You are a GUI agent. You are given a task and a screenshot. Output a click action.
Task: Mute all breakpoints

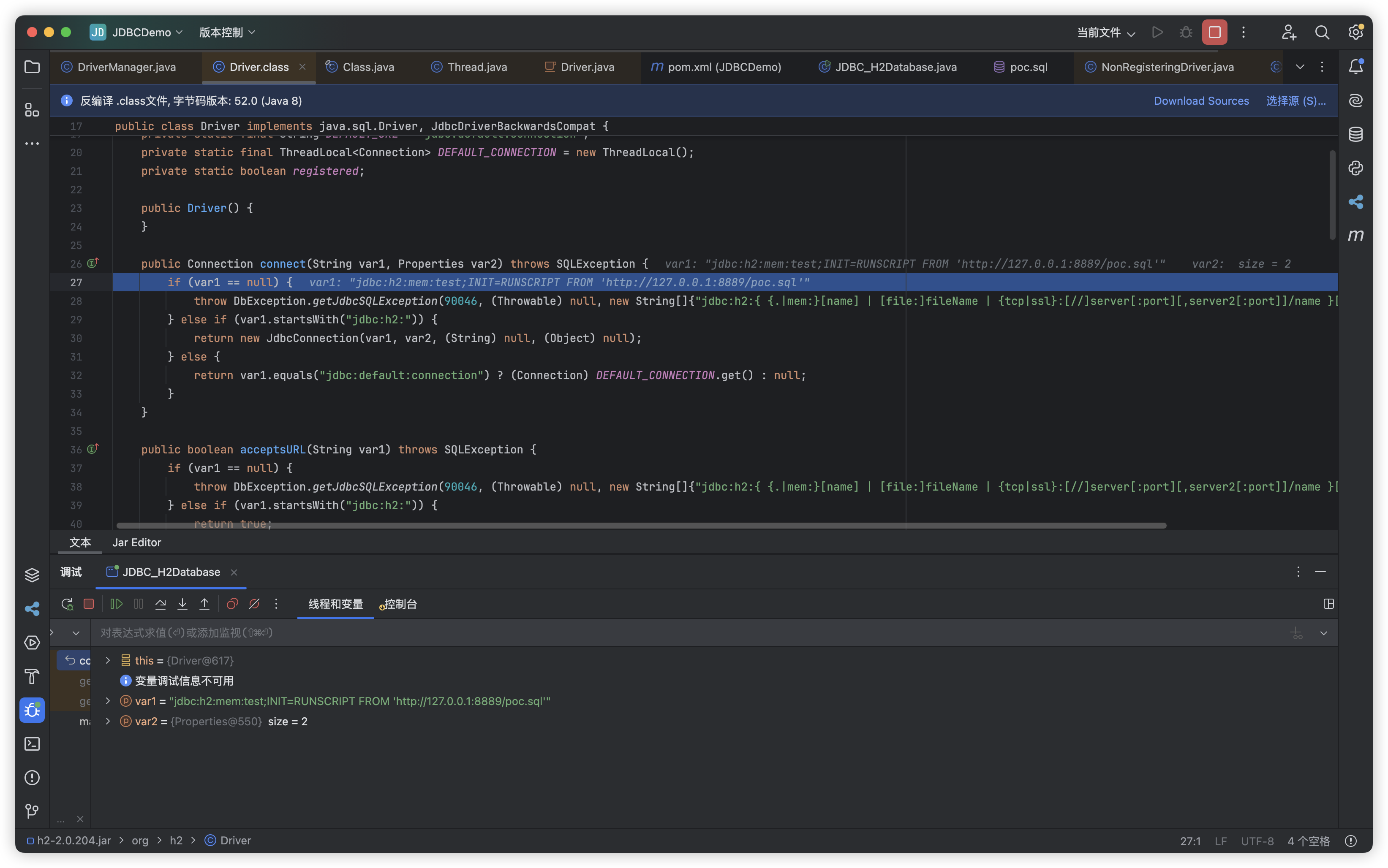[x=254, y=604]
